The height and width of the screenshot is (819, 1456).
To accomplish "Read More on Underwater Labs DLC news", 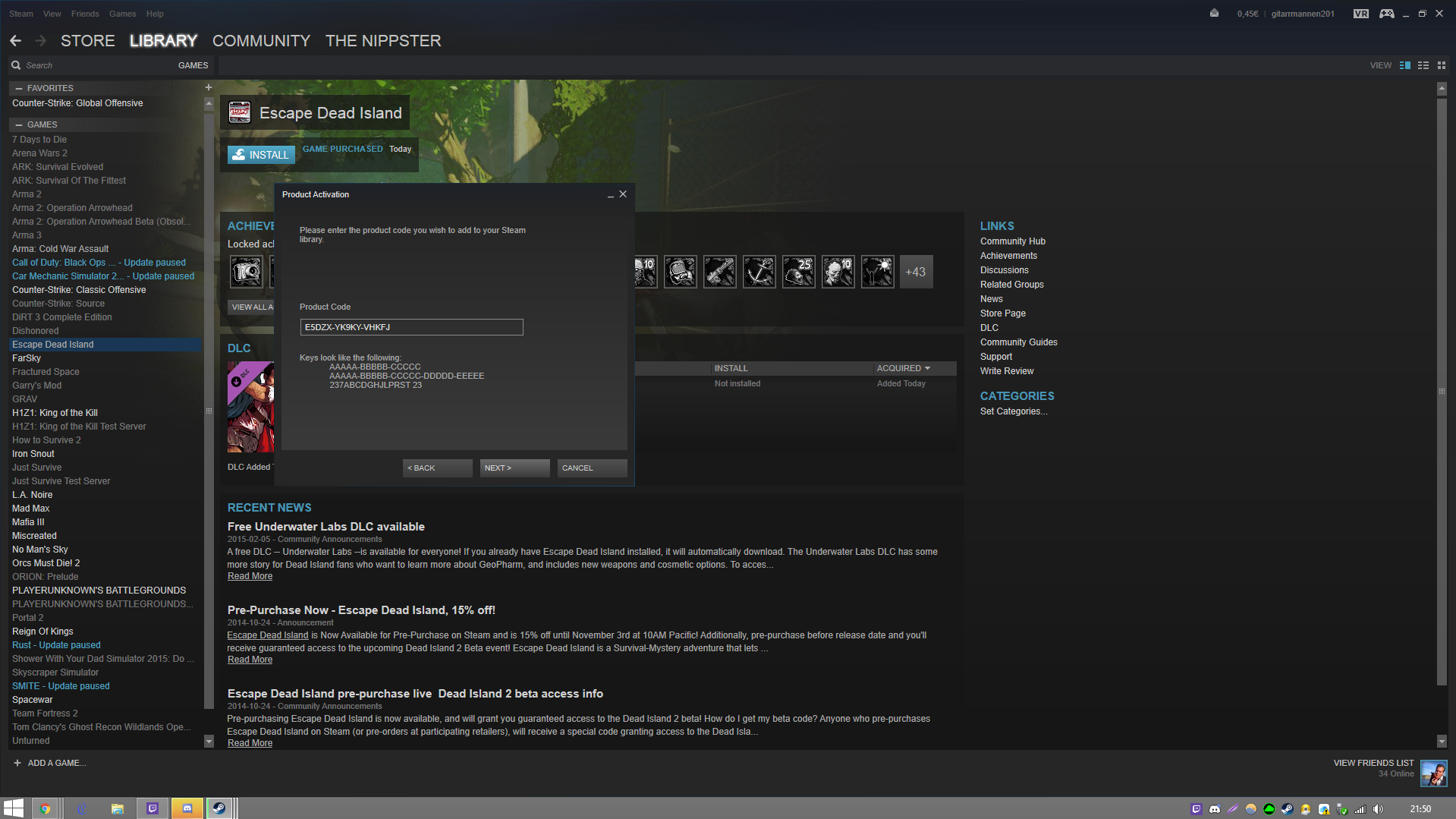I will (250, 576).
